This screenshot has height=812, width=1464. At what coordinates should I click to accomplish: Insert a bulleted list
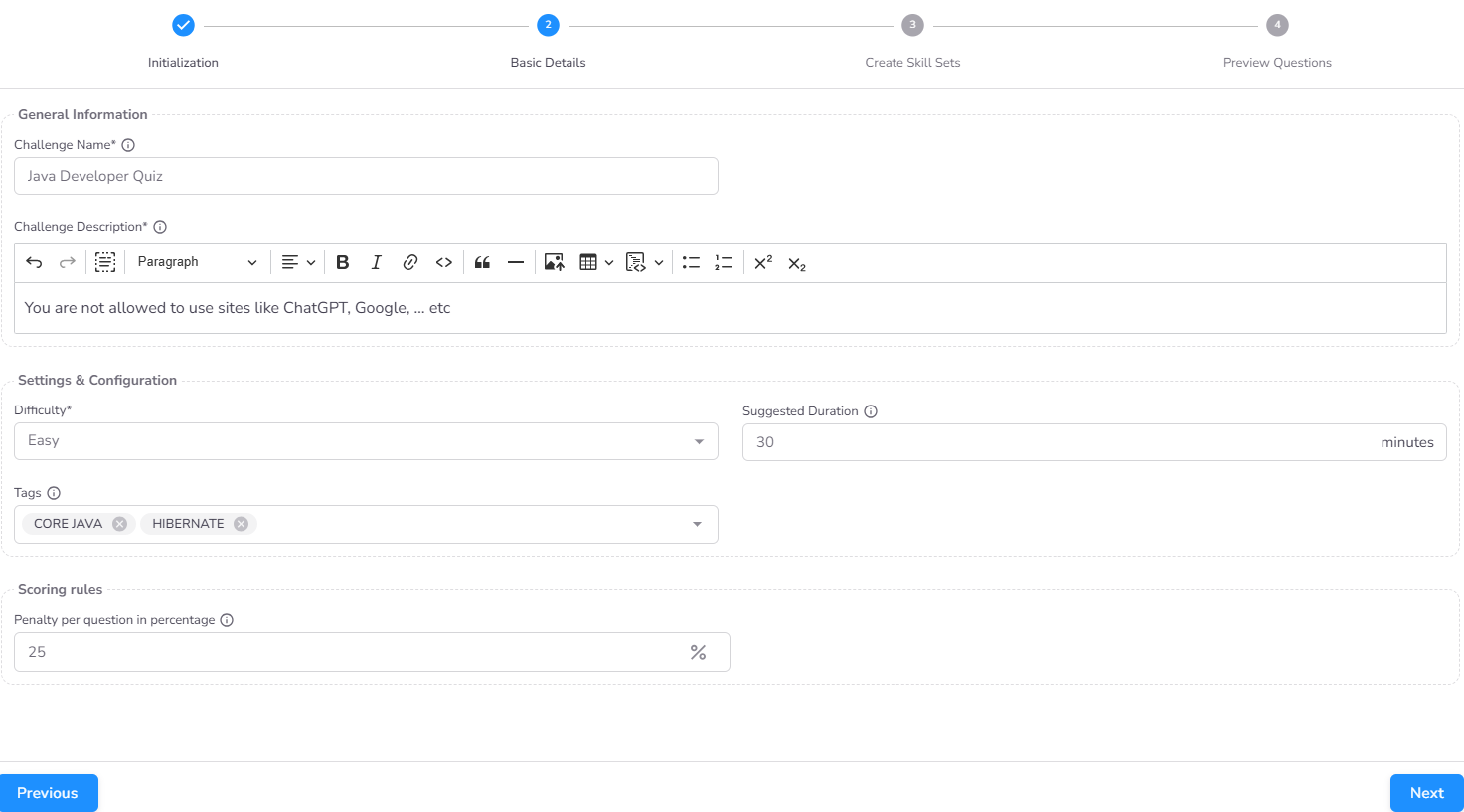691,263
